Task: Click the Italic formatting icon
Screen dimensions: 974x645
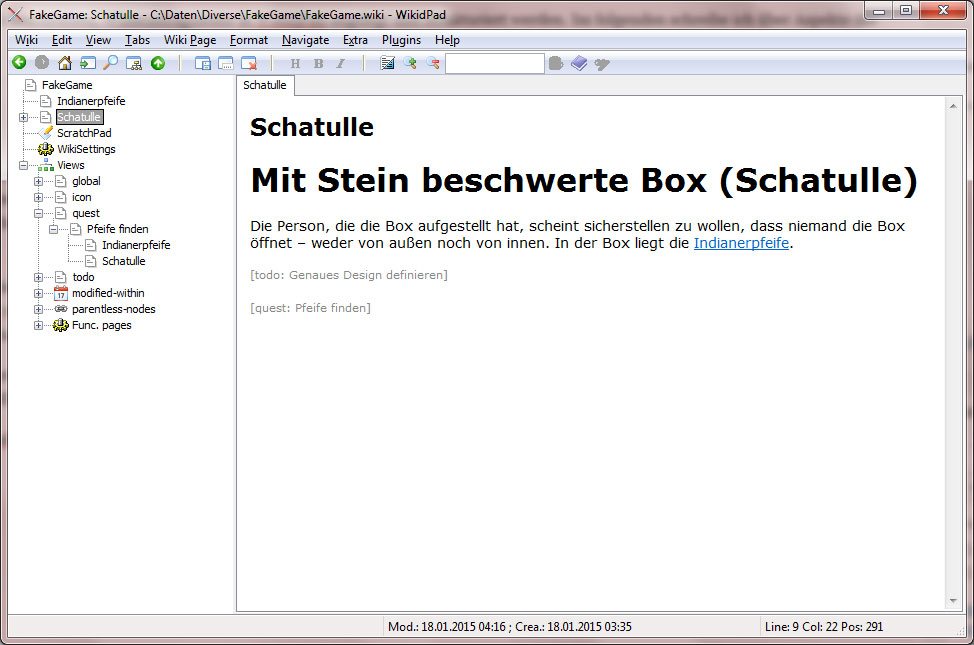Action: pyautogui.click(x=341, y=63)
